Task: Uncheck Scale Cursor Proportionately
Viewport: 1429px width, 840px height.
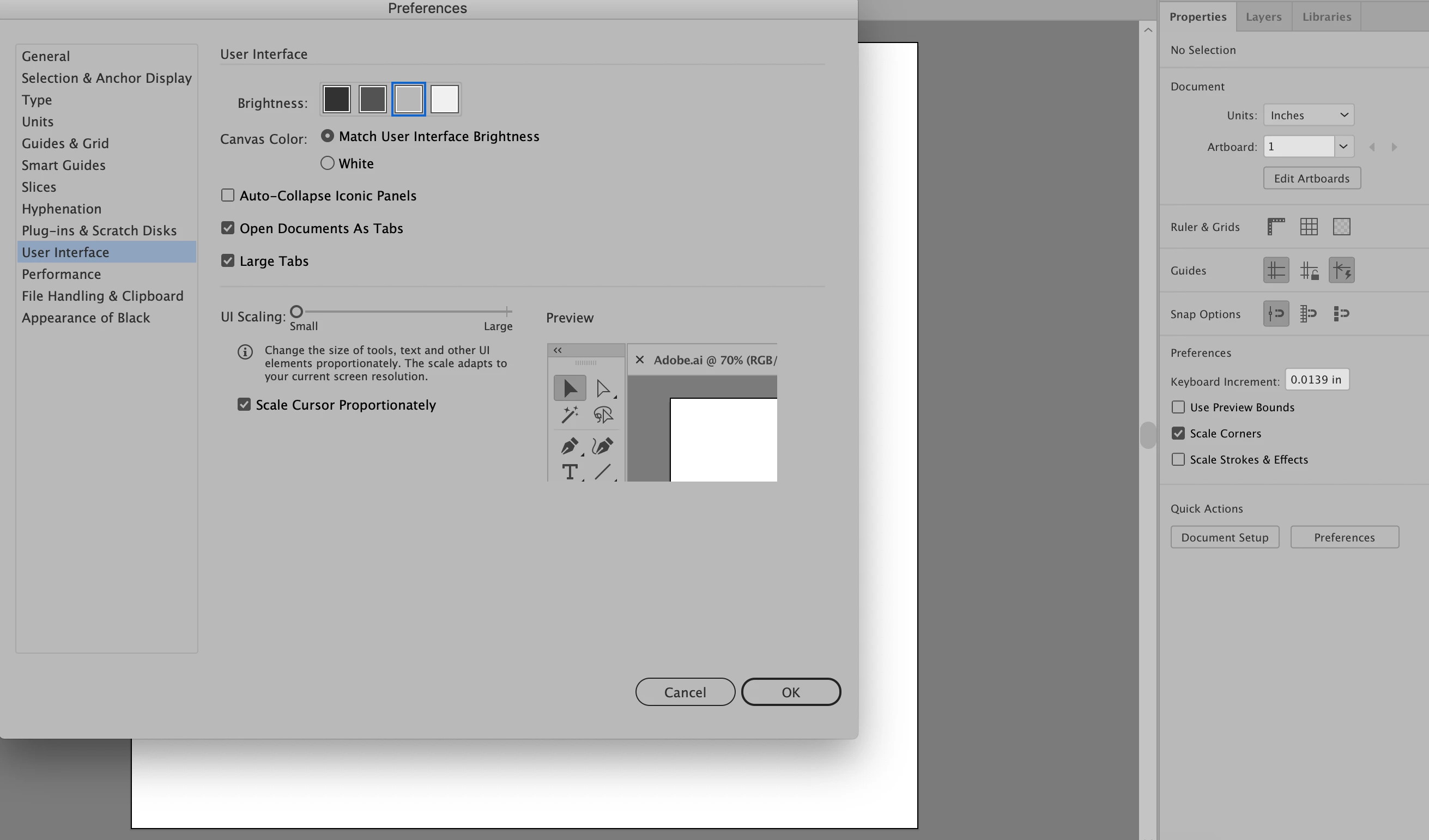Action: coord(244,405)
